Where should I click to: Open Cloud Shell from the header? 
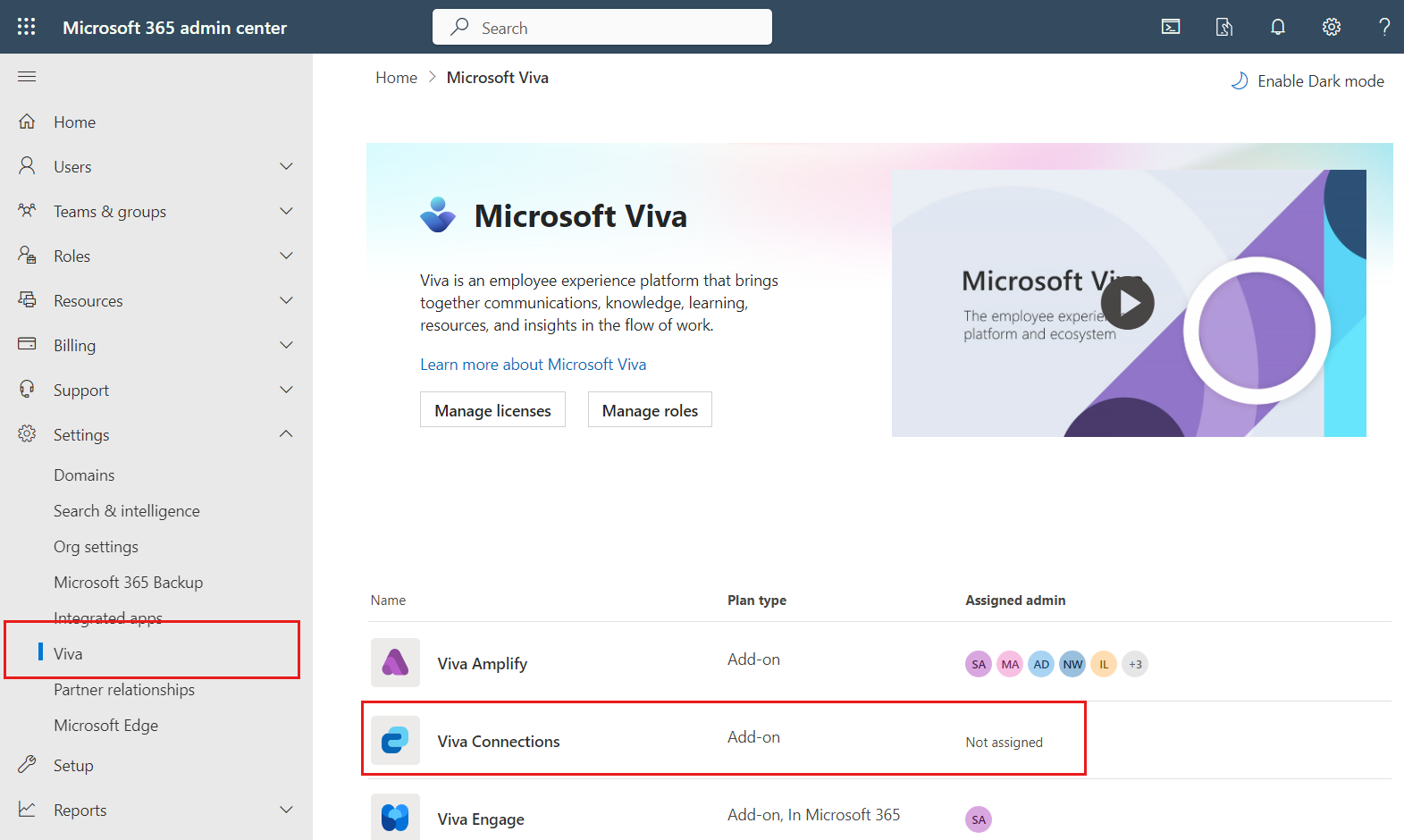(1171, 27)
